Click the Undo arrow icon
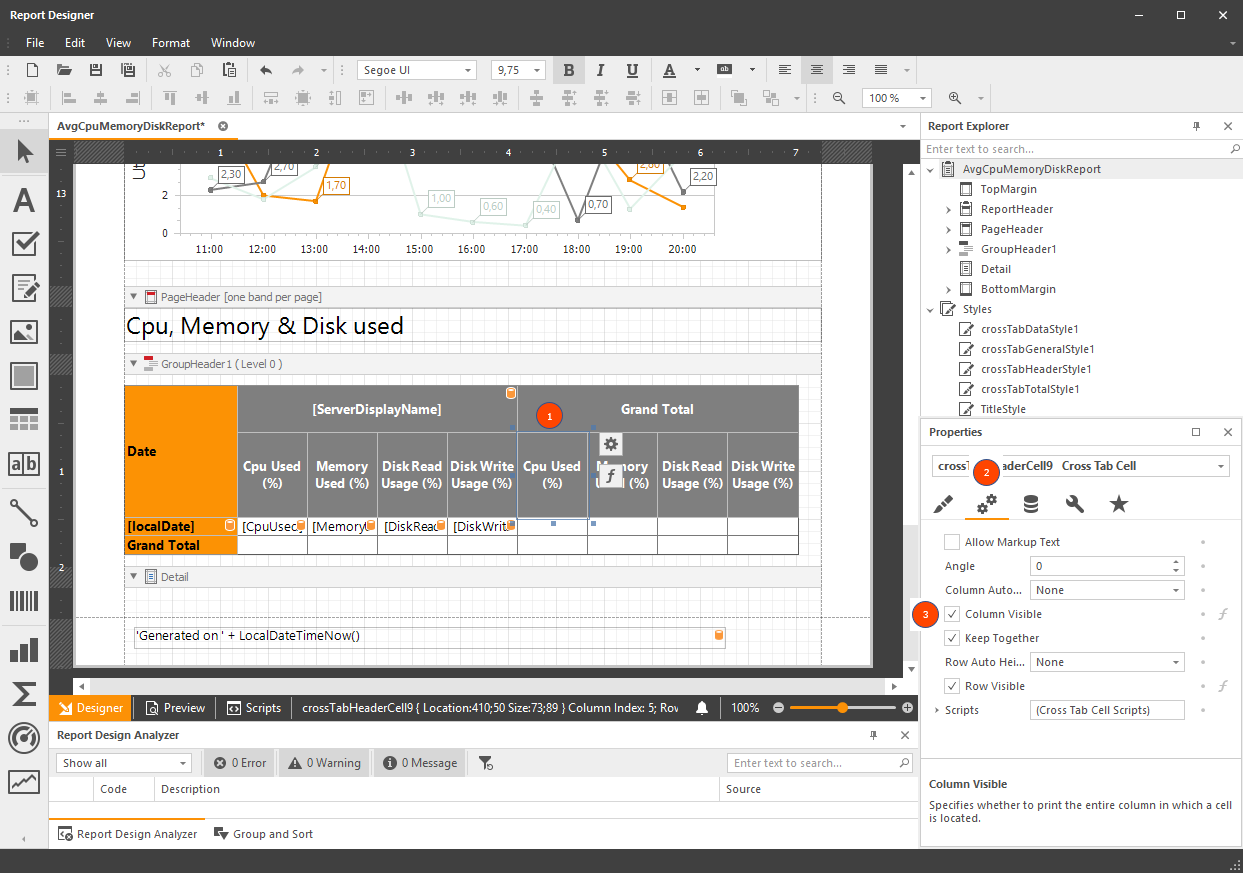The image size is (1243, 873). tap(265, 70)
